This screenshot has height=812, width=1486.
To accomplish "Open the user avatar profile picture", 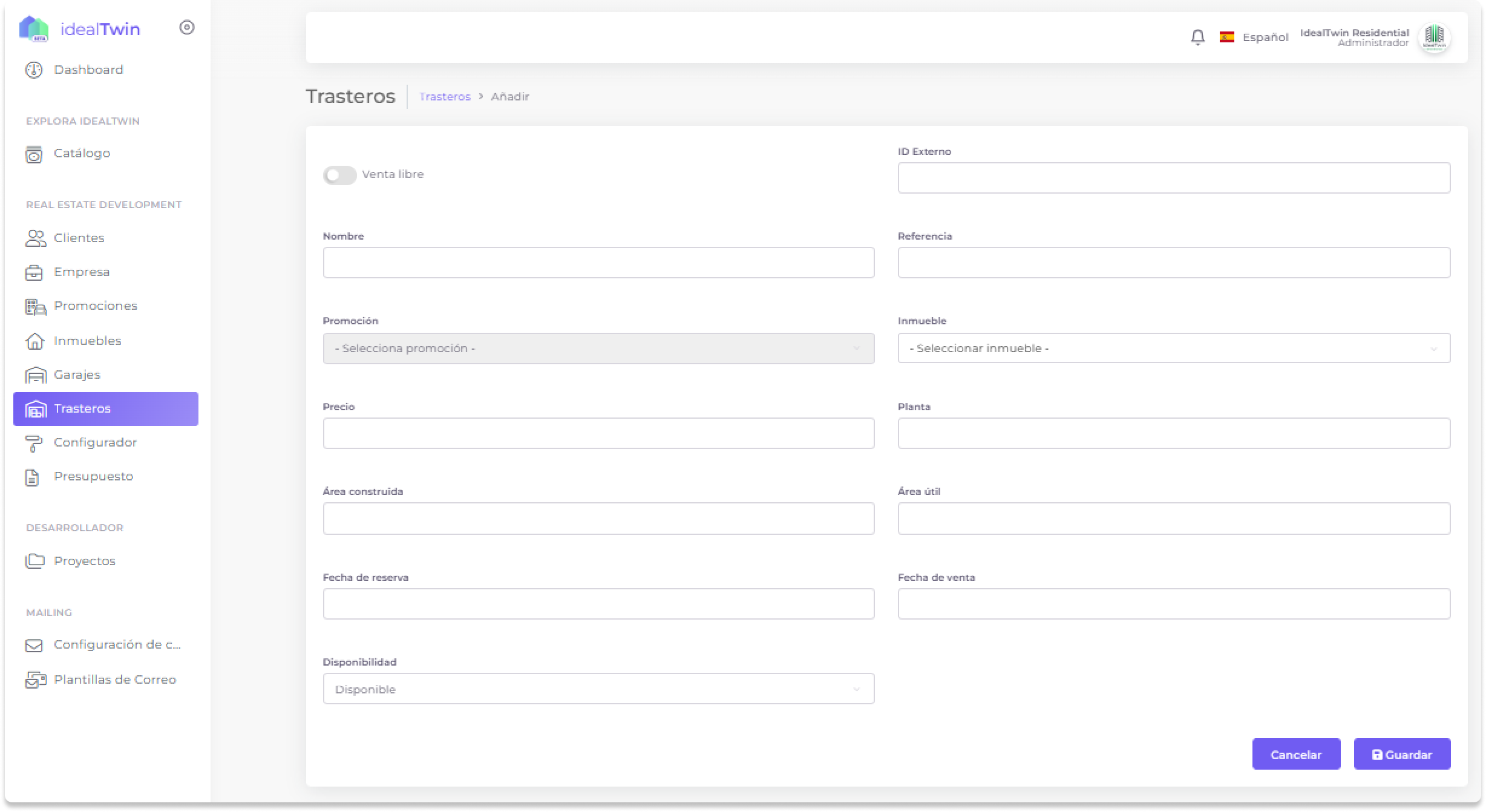I will click(x=1434, y=38).
